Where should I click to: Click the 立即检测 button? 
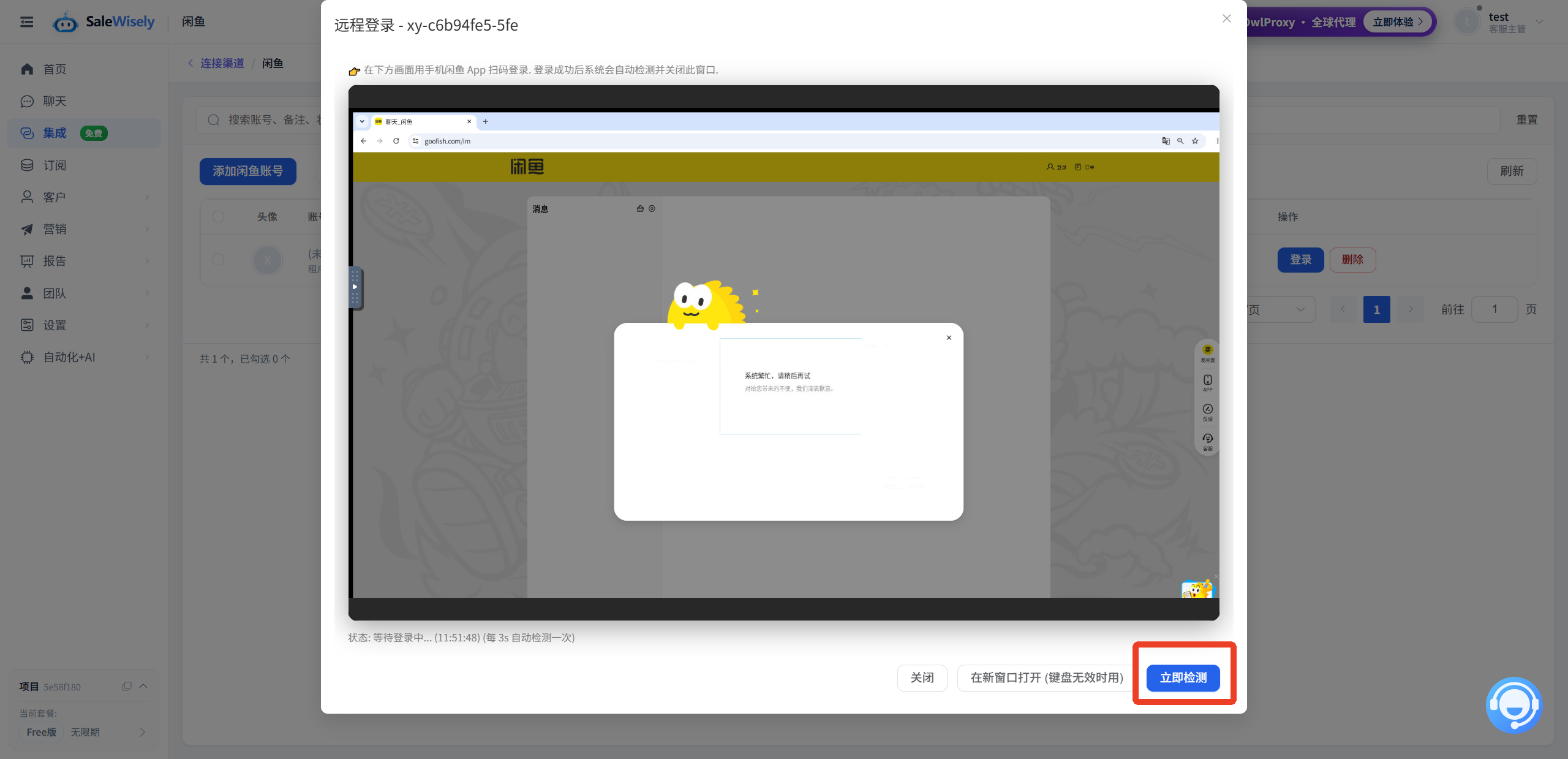(x=1183, y=678)
